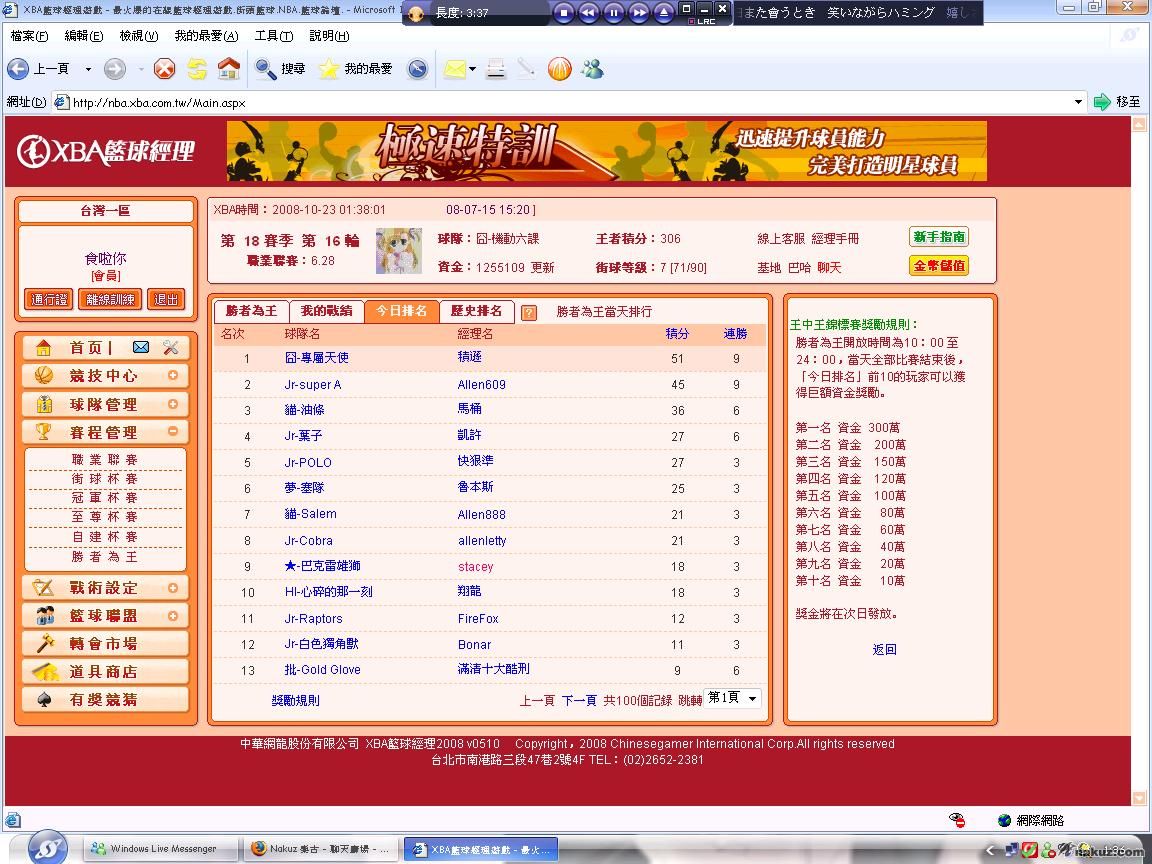
Task: Expand the 戰術設定 sidebar section
Action: pyautogui.click(x=173, y=588)
